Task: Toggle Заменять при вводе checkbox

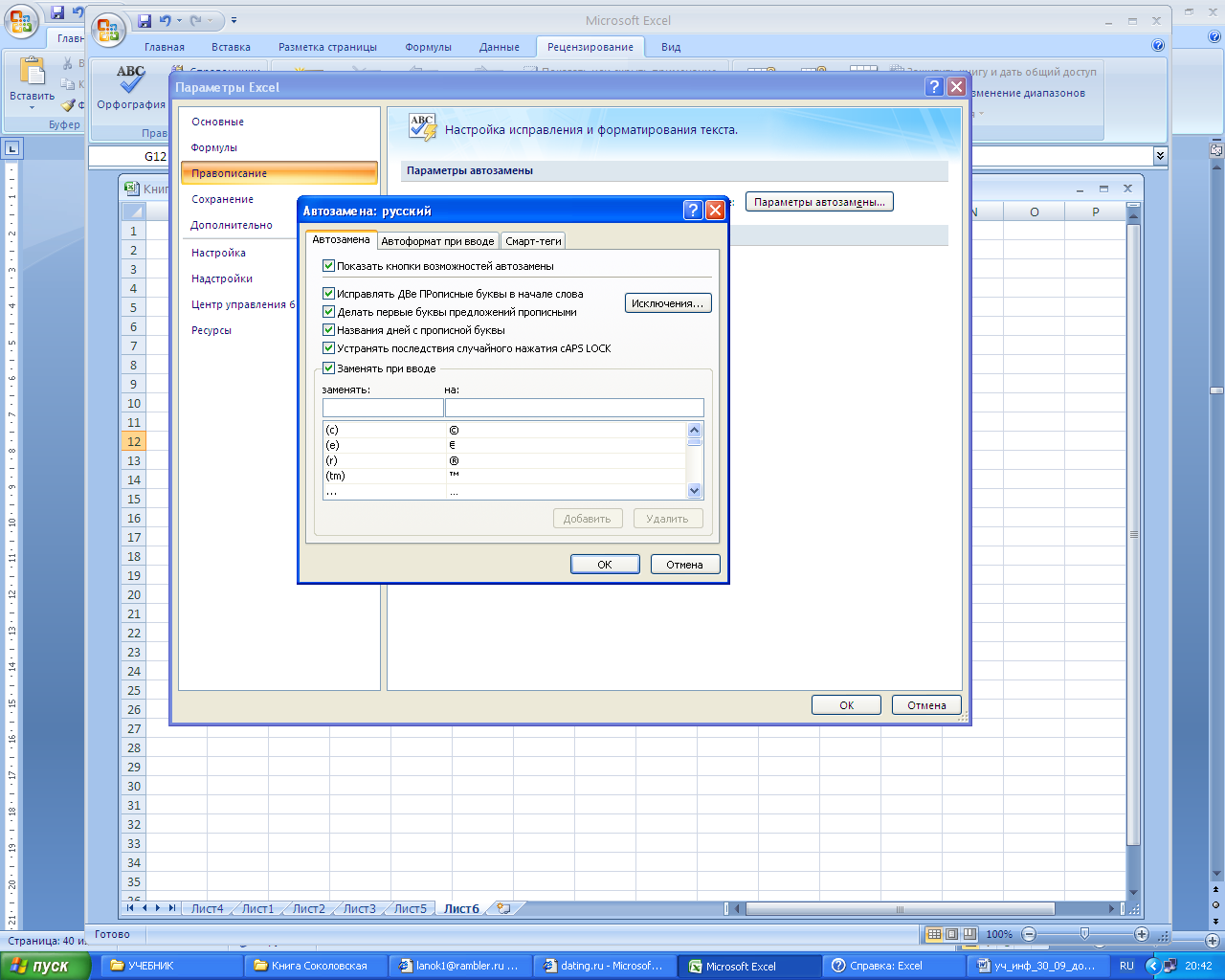Action: click(328, 368)
